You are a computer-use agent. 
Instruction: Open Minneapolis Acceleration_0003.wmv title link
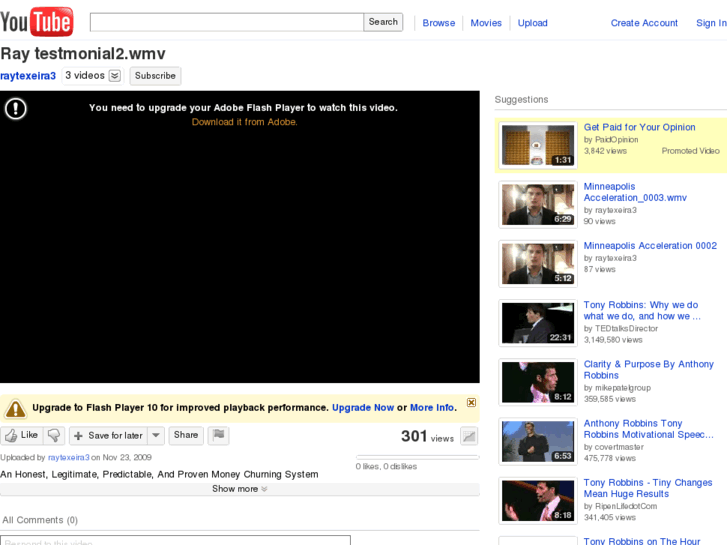click(x=635, y=192)
